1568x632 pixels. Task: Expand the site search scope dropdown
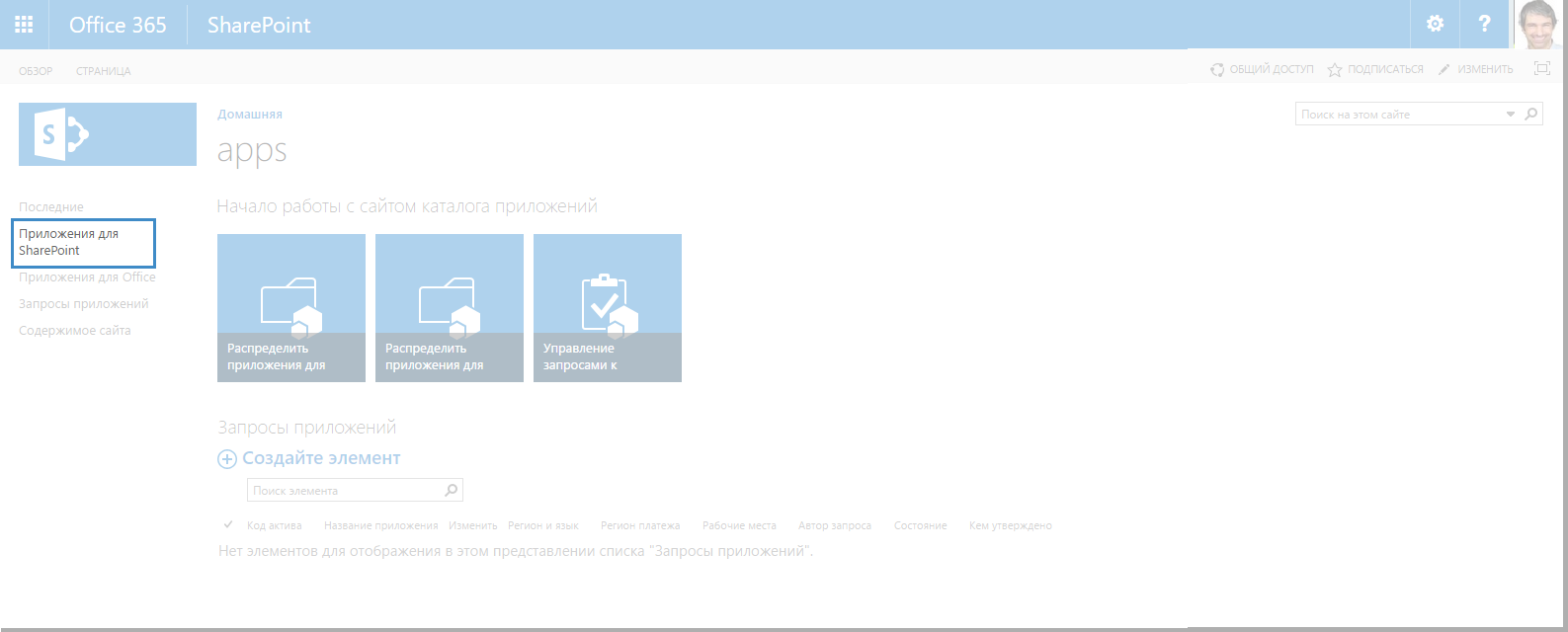click(1510, 115)
